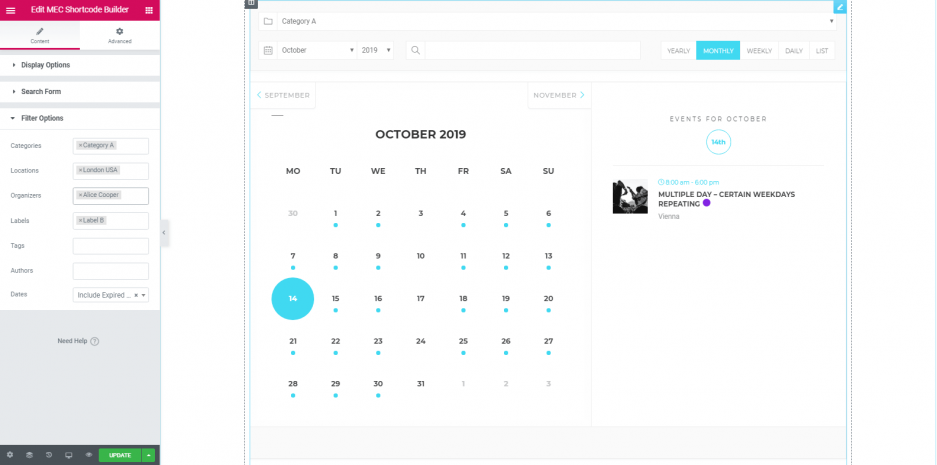Clear the Dates selection with the x
Screen dimensions: 937x465
136,295
